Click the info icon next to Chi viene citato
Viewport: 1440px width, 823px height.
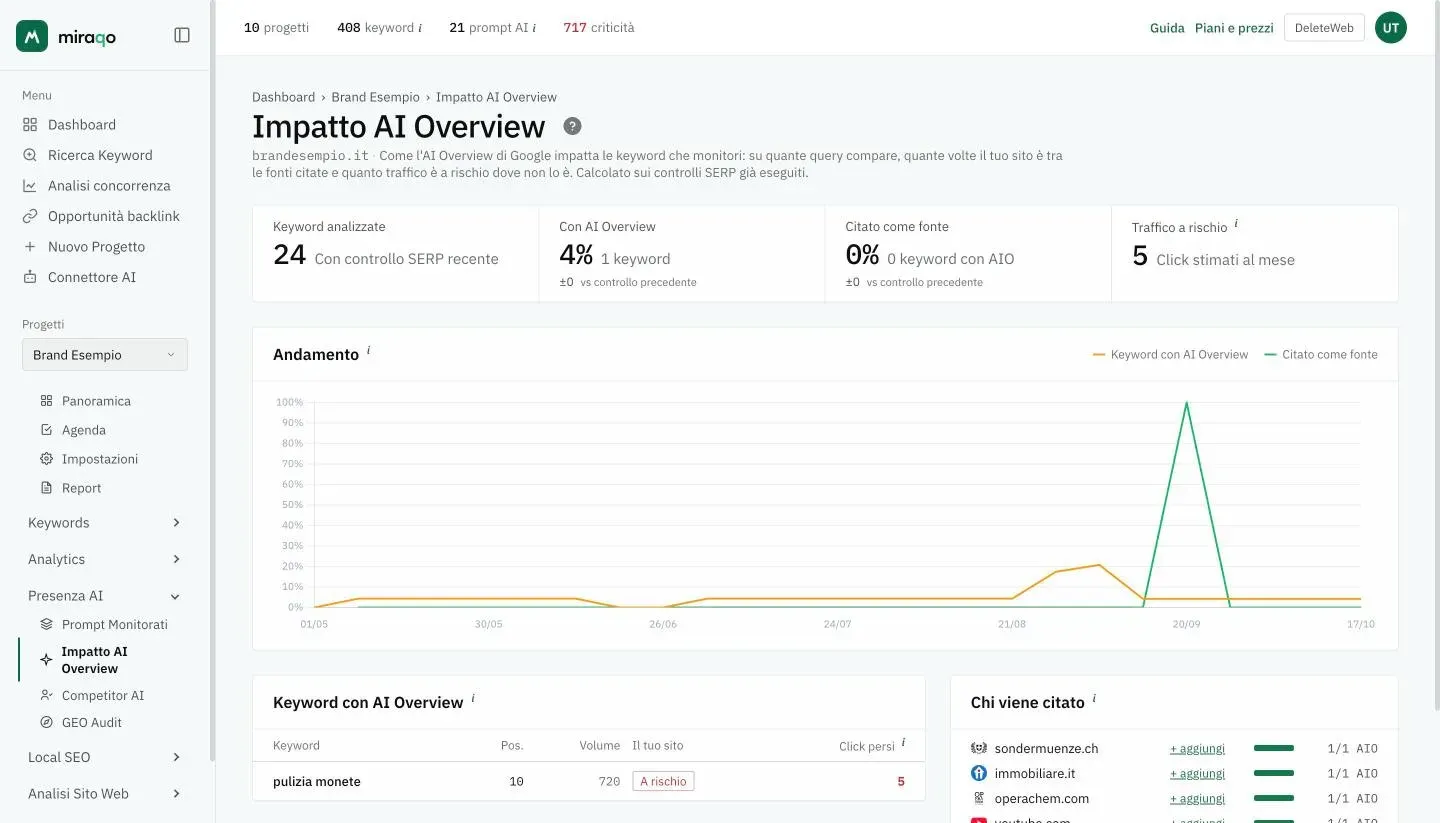pyautogui.click(x=1094, y=699)
